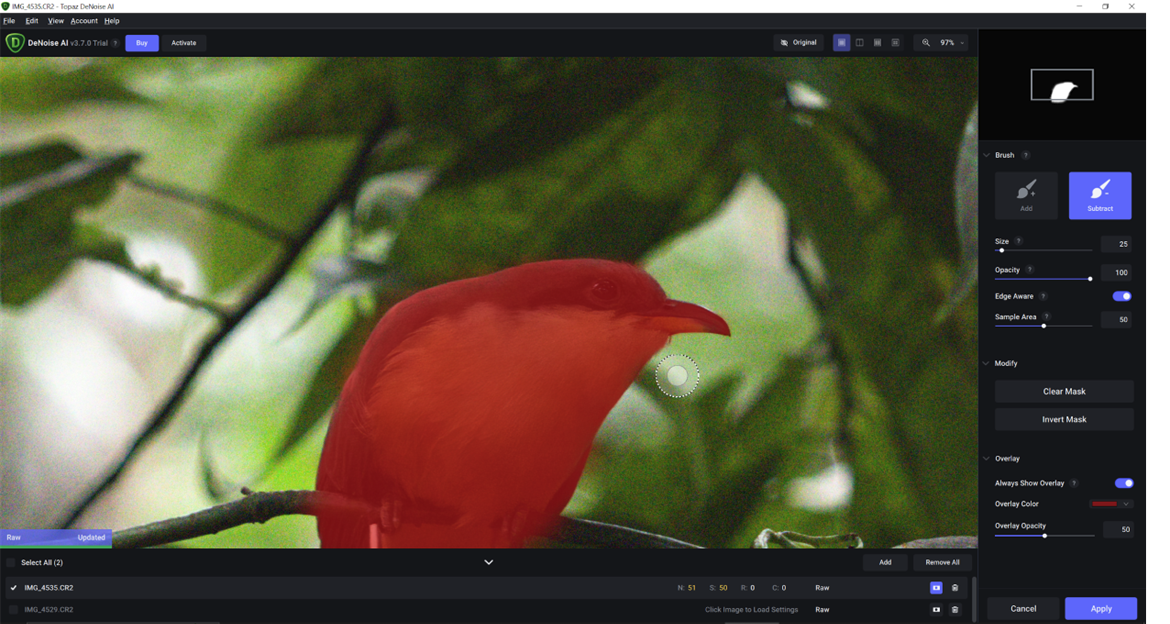Open the zoom percentage dropdown

pyautogui.click(x=962, y=42)
